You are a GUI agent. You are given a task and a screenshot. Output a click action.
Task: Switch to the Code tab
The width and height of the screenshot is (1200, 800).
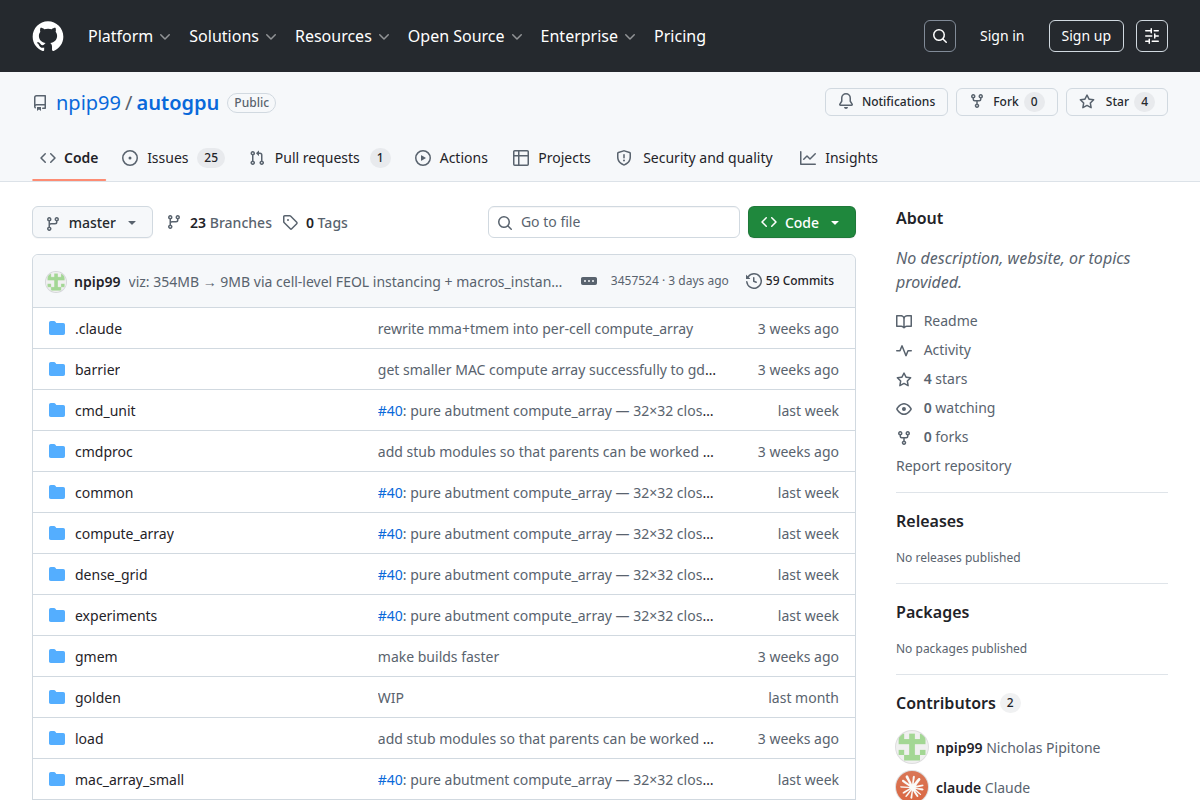coord(69,158)
